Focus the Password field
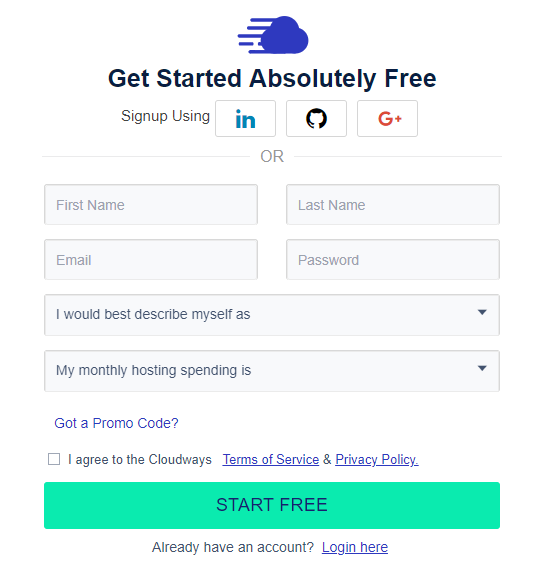Viewport: 545px width, 570px height. point(393,260)
